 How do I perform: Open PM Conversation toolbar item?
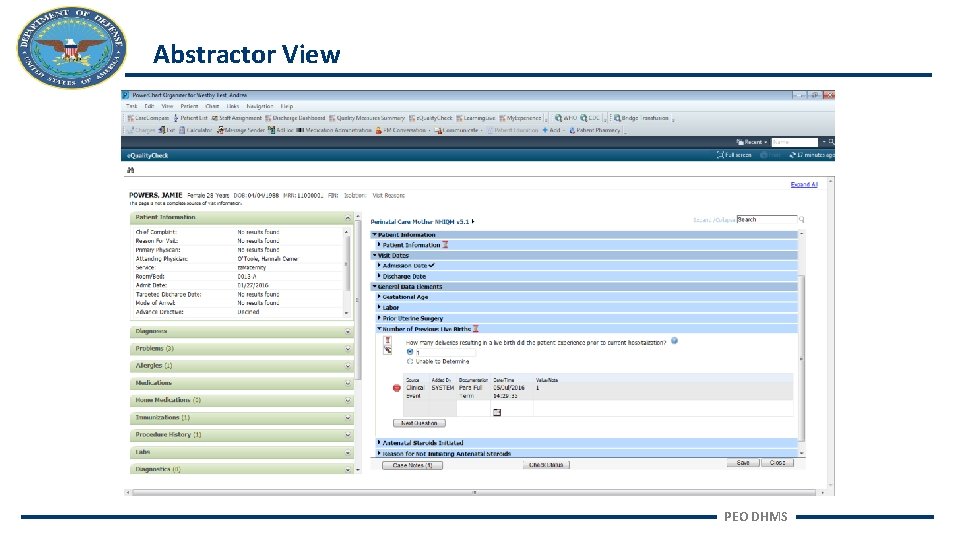click(401, 130)
